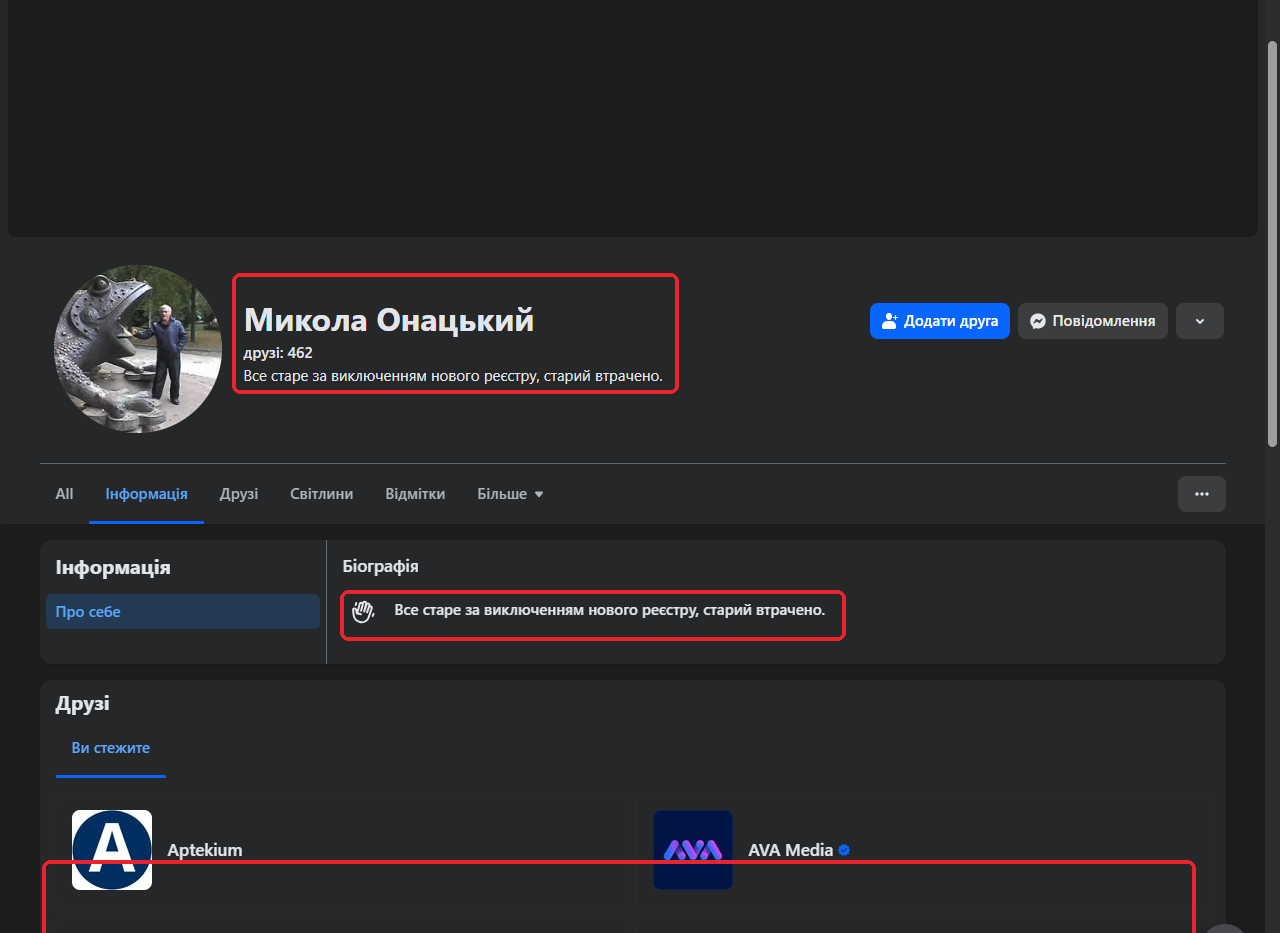
Task: Open the Aptekium page name link
Action: point(205,850)
